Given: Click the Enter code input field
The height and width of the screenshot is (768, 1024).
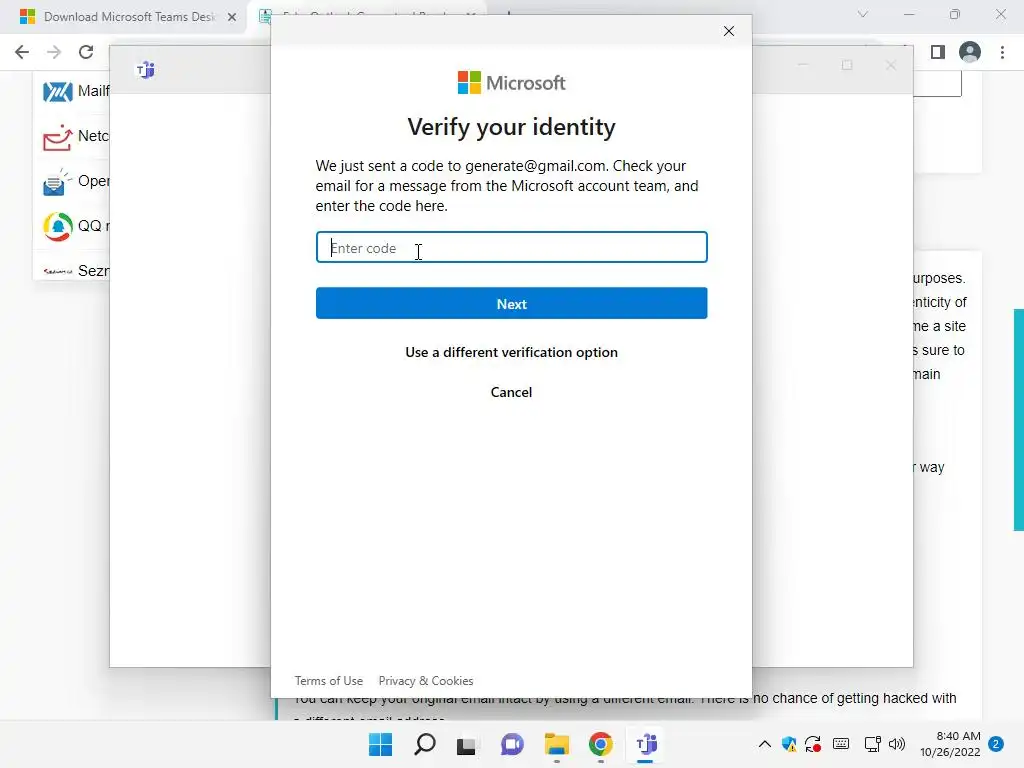Looking at the screenshot, I should click(x=511, y=248).
